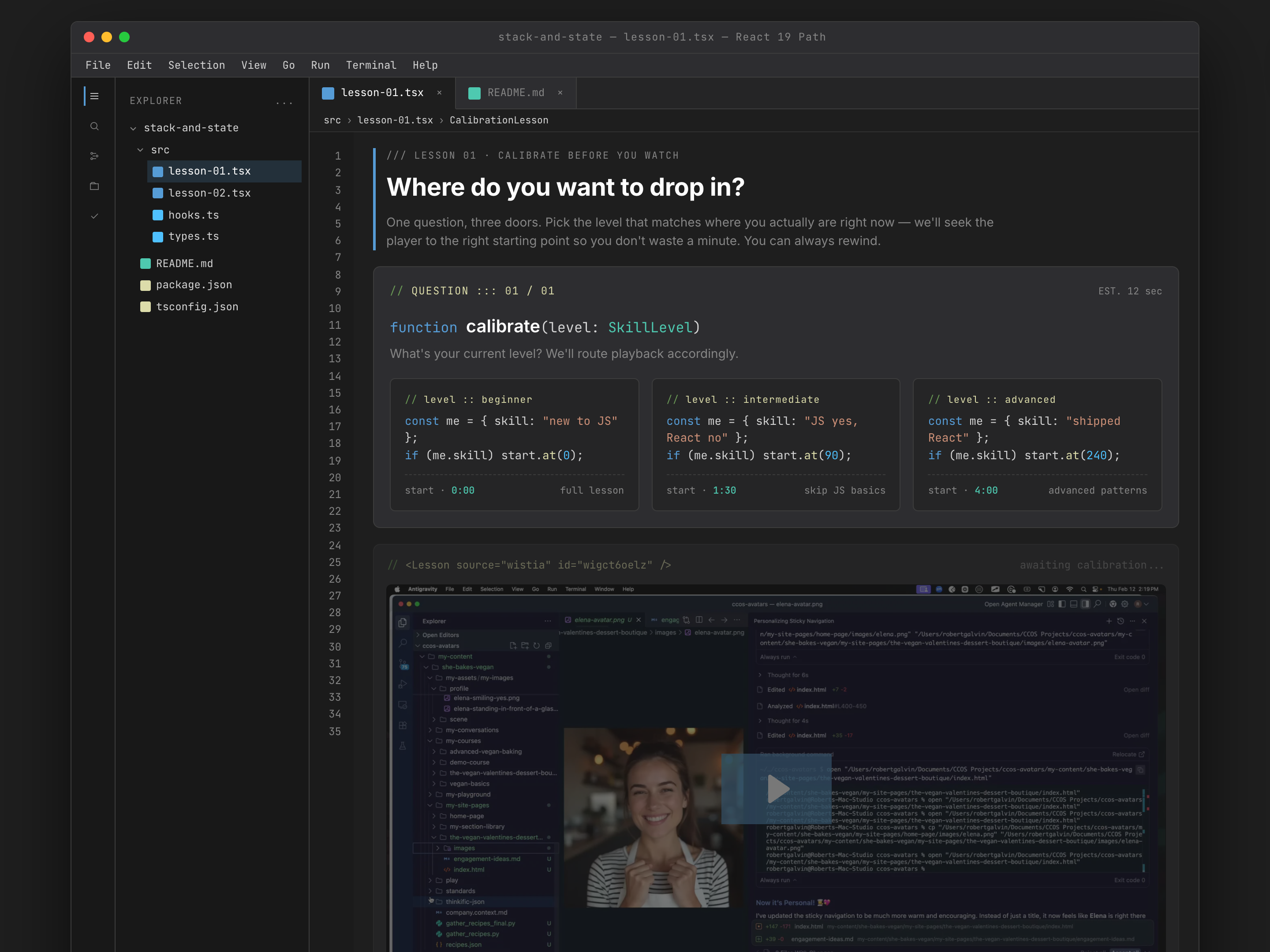The height and width of the screenshot is (952, 1270).
Task: Collapse the src folder chevron
Action: [x=140, y=150]
